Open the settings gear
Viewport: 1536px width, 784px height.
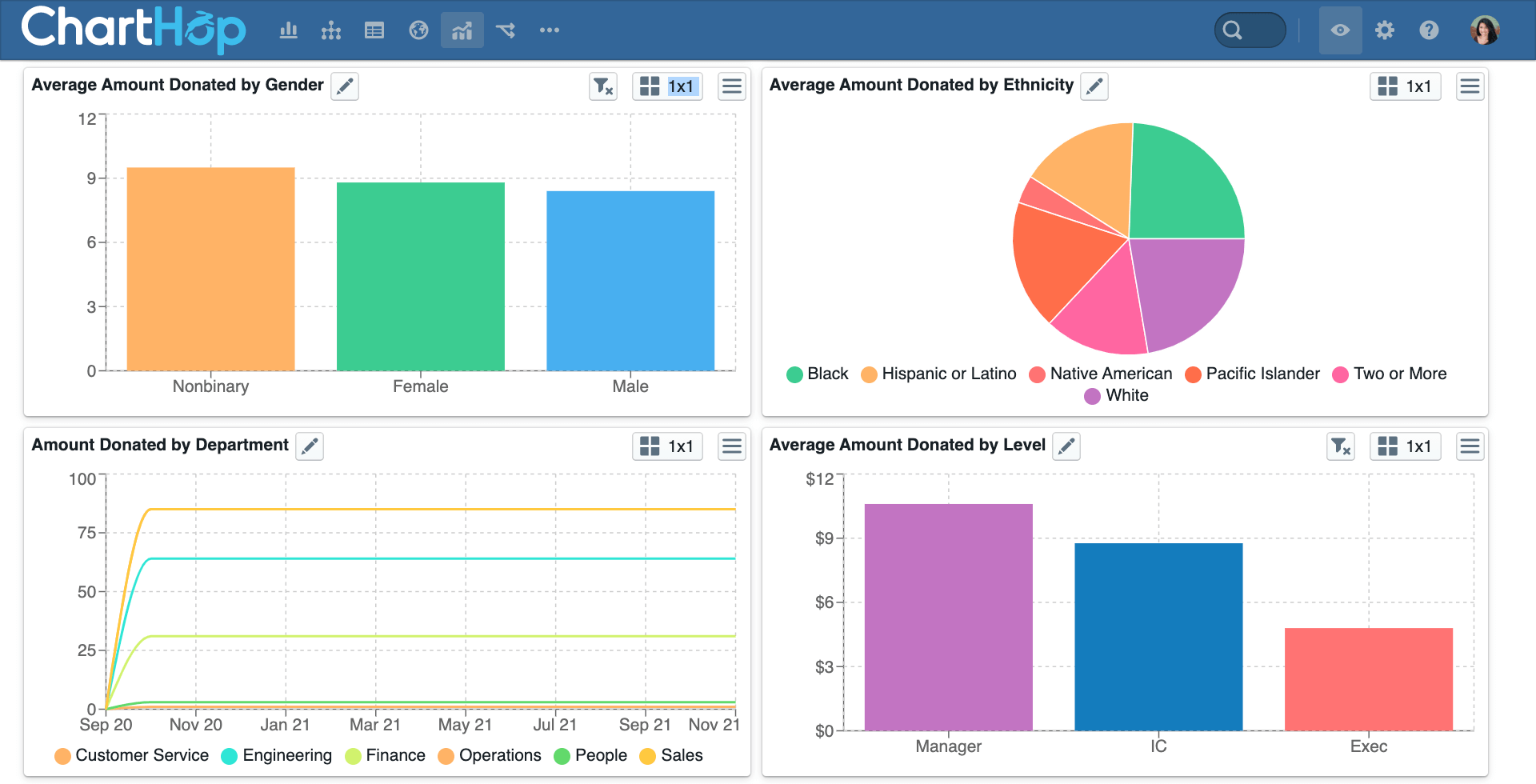1385,30
